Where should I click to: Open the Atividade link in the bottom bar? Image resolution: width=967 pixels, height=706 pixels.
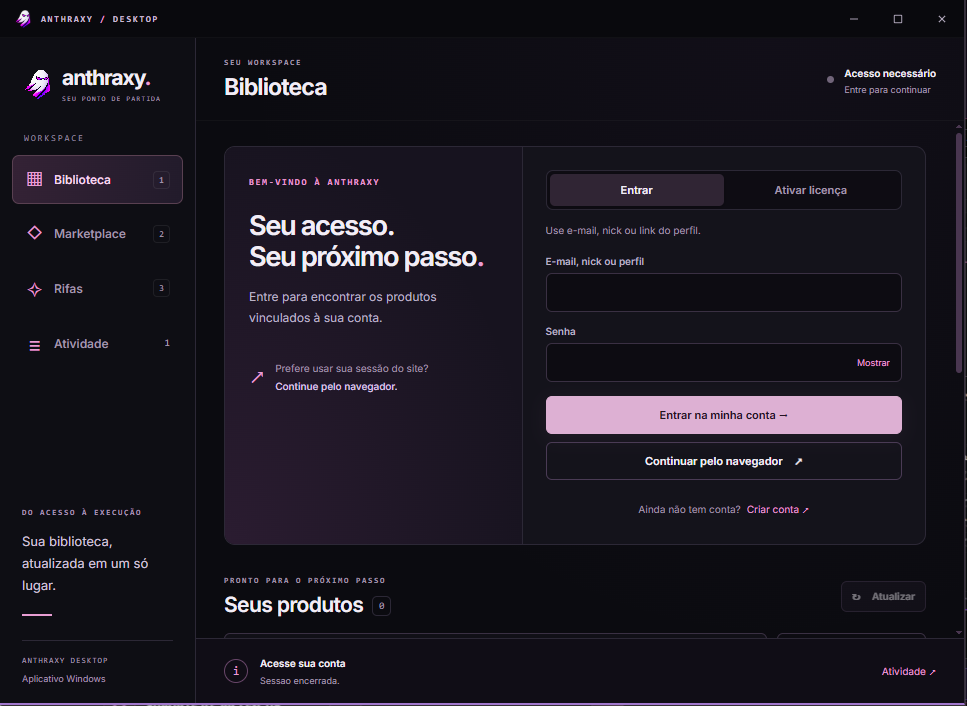[908, 671]
